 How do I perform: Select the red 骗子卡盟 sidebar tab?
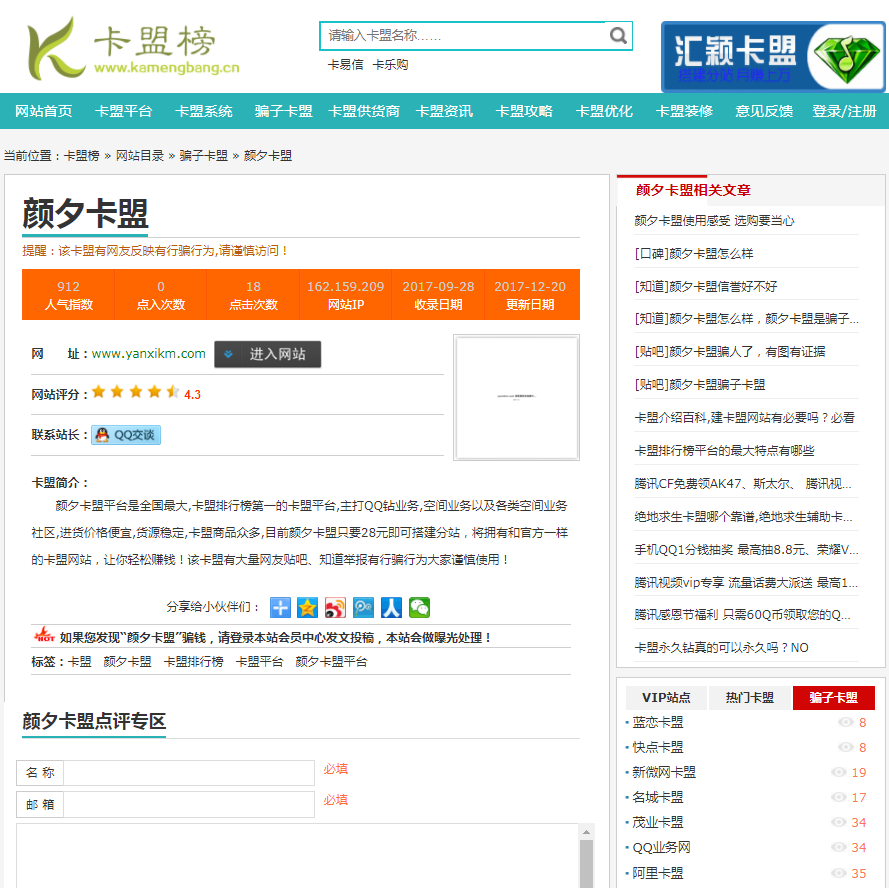[833, 697]
